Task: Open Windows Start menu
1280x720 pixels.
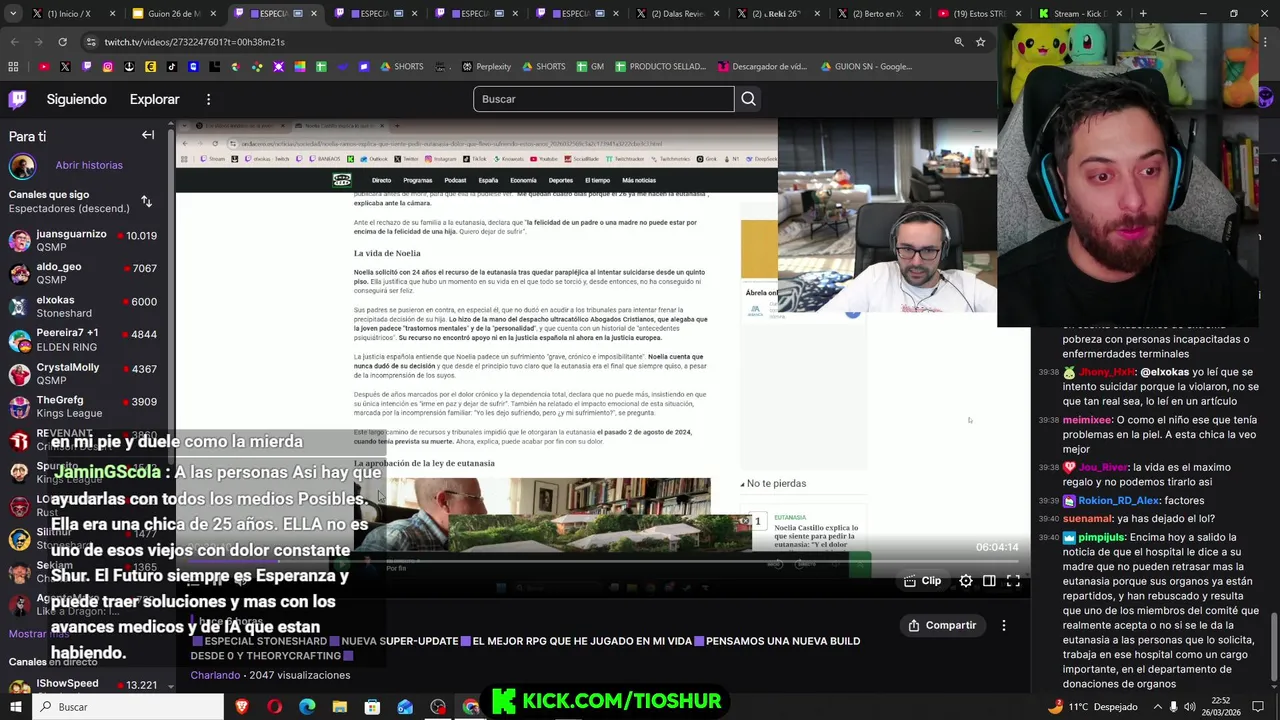Action: (x=15, y=706)
